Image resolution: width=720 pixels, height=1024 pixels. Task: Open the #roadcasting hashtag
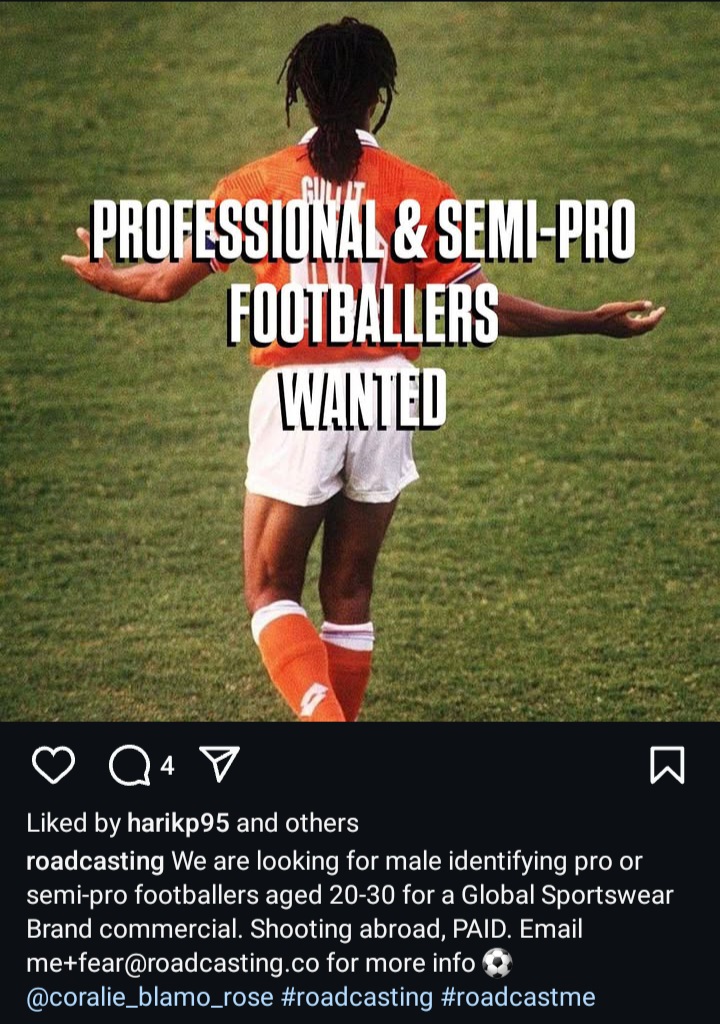click(x=357, y=997)
